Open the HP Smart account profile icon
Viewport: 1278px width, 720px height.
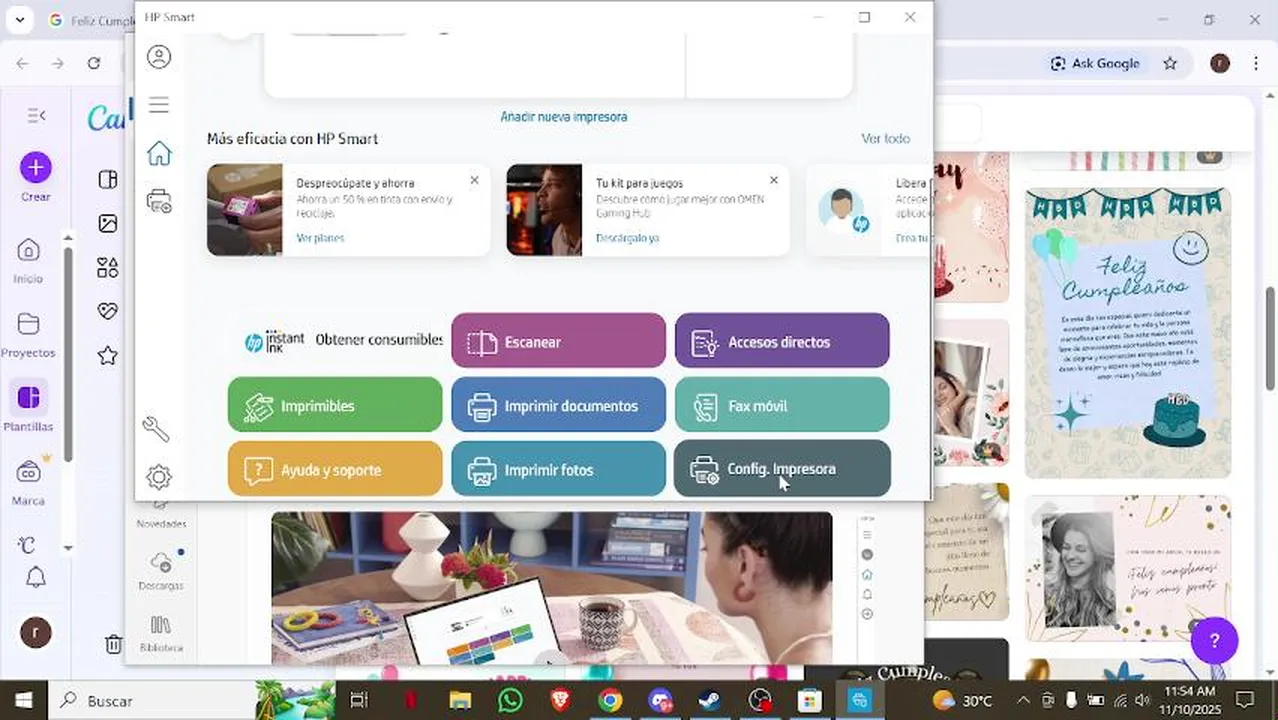[x=159, y=57]
